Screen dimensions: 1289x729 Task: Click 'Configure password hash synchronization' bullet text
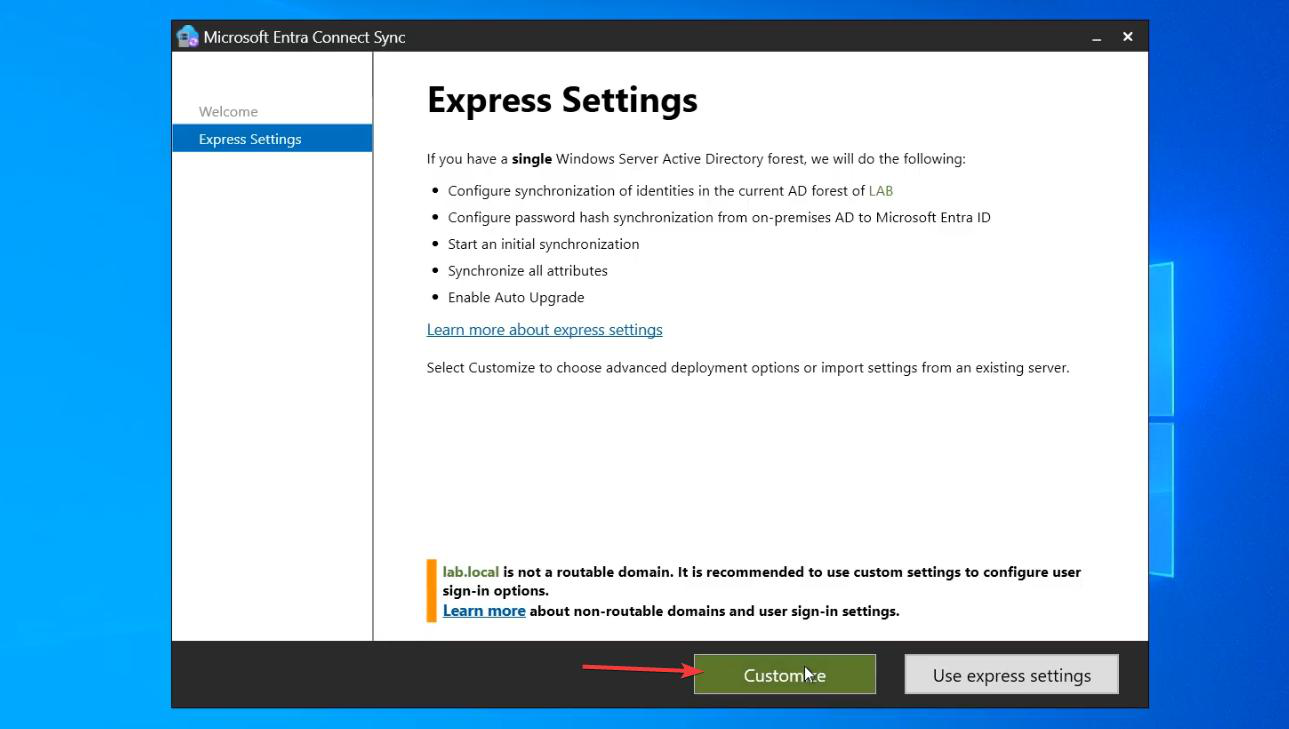coord(719,218)
